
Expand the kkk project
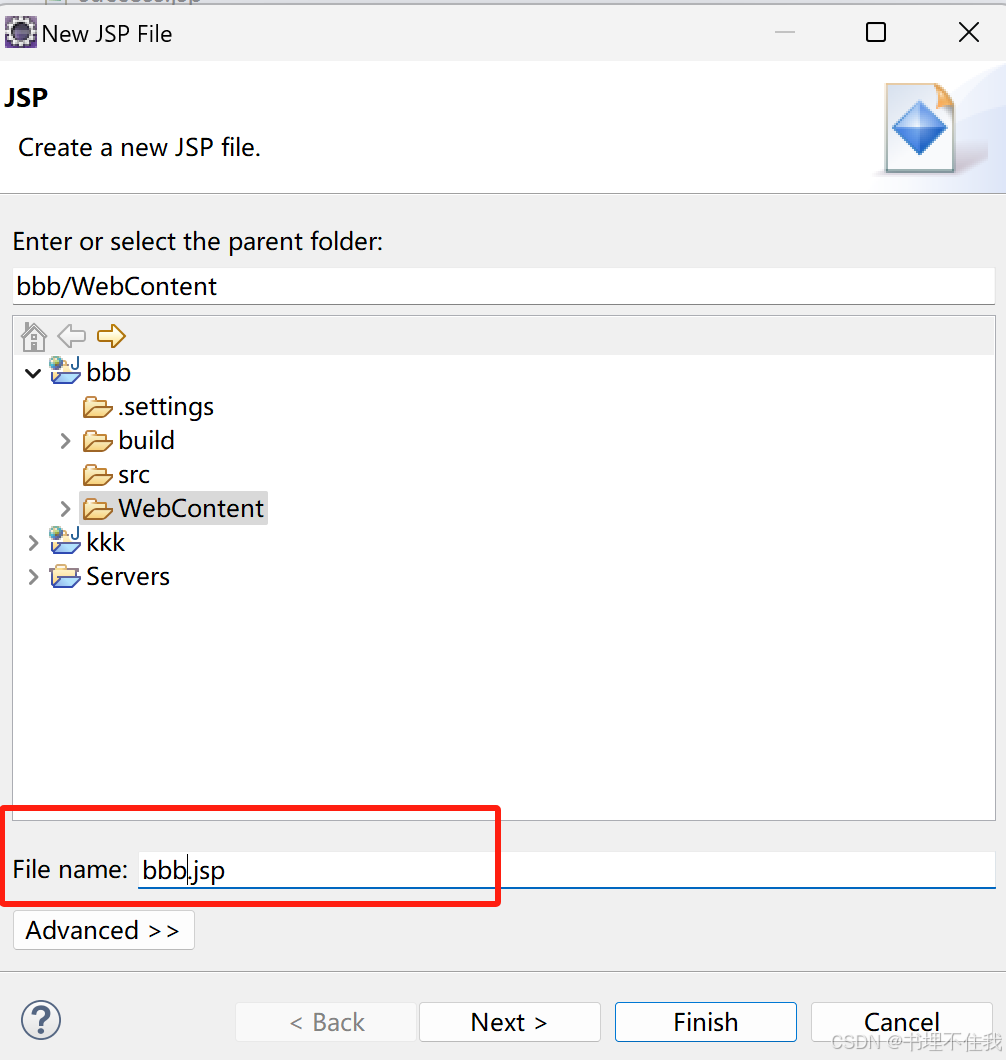click(x=33, y=541)
